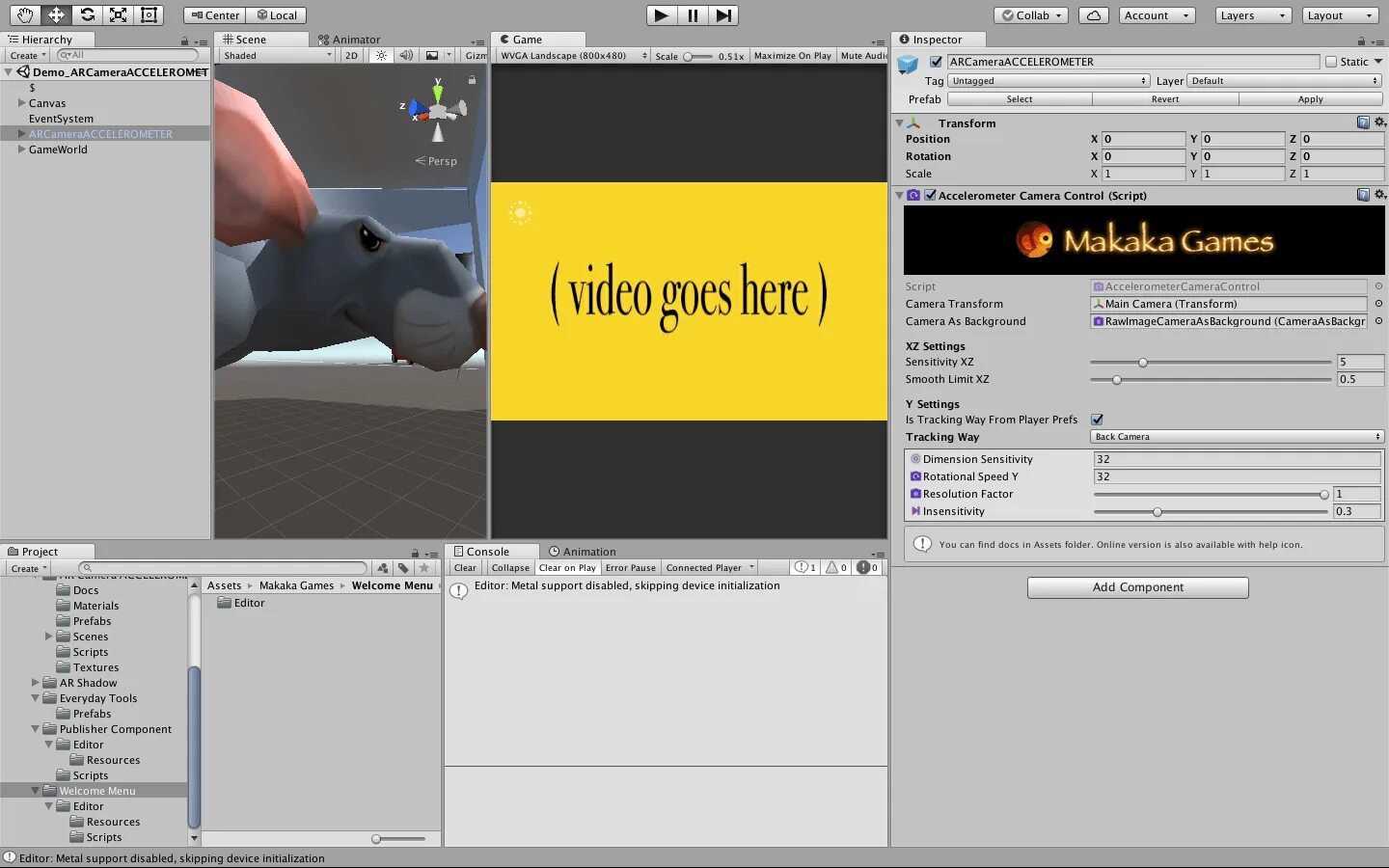Open the Collab dropdown
Viewport: 1389px width, 868px height.
pos(1031,15)
